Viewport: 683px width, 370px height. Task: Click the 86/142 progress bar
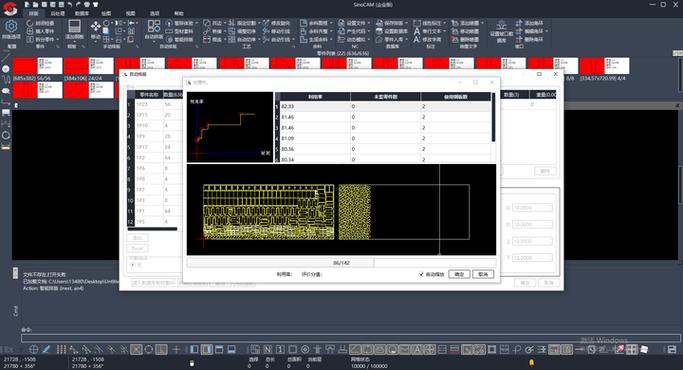[x=342, y=263]
